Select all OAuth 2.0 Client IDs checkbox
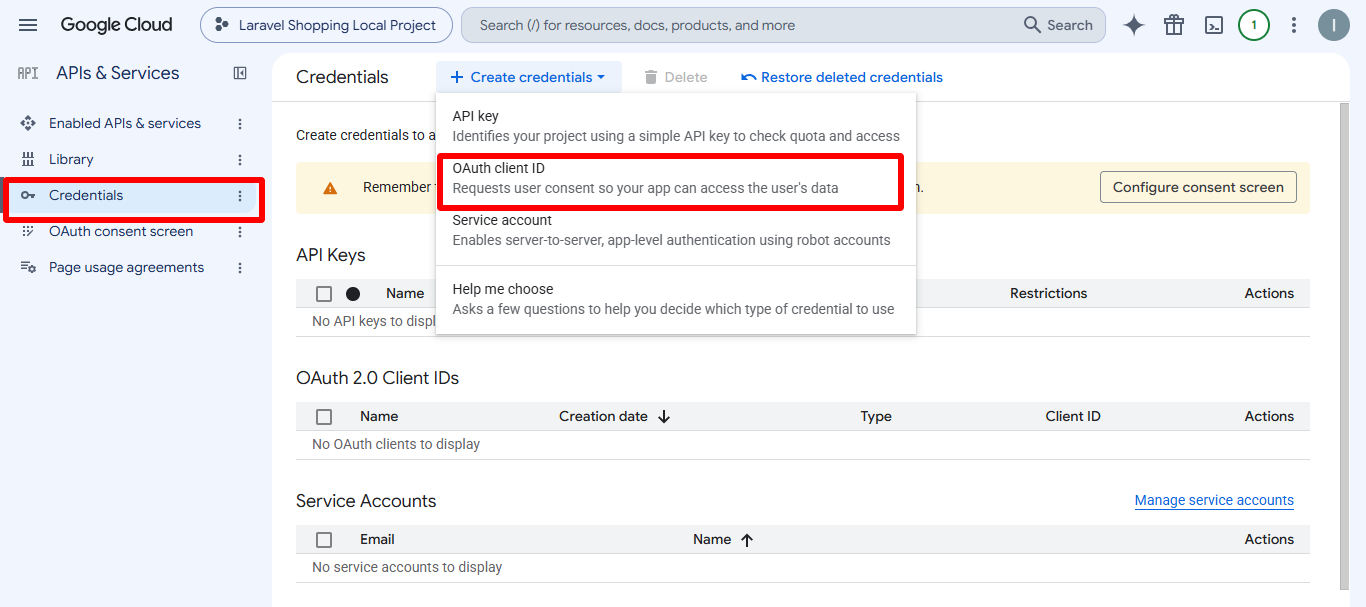This screenshot has height=607, width=1366. pos(324,416)
